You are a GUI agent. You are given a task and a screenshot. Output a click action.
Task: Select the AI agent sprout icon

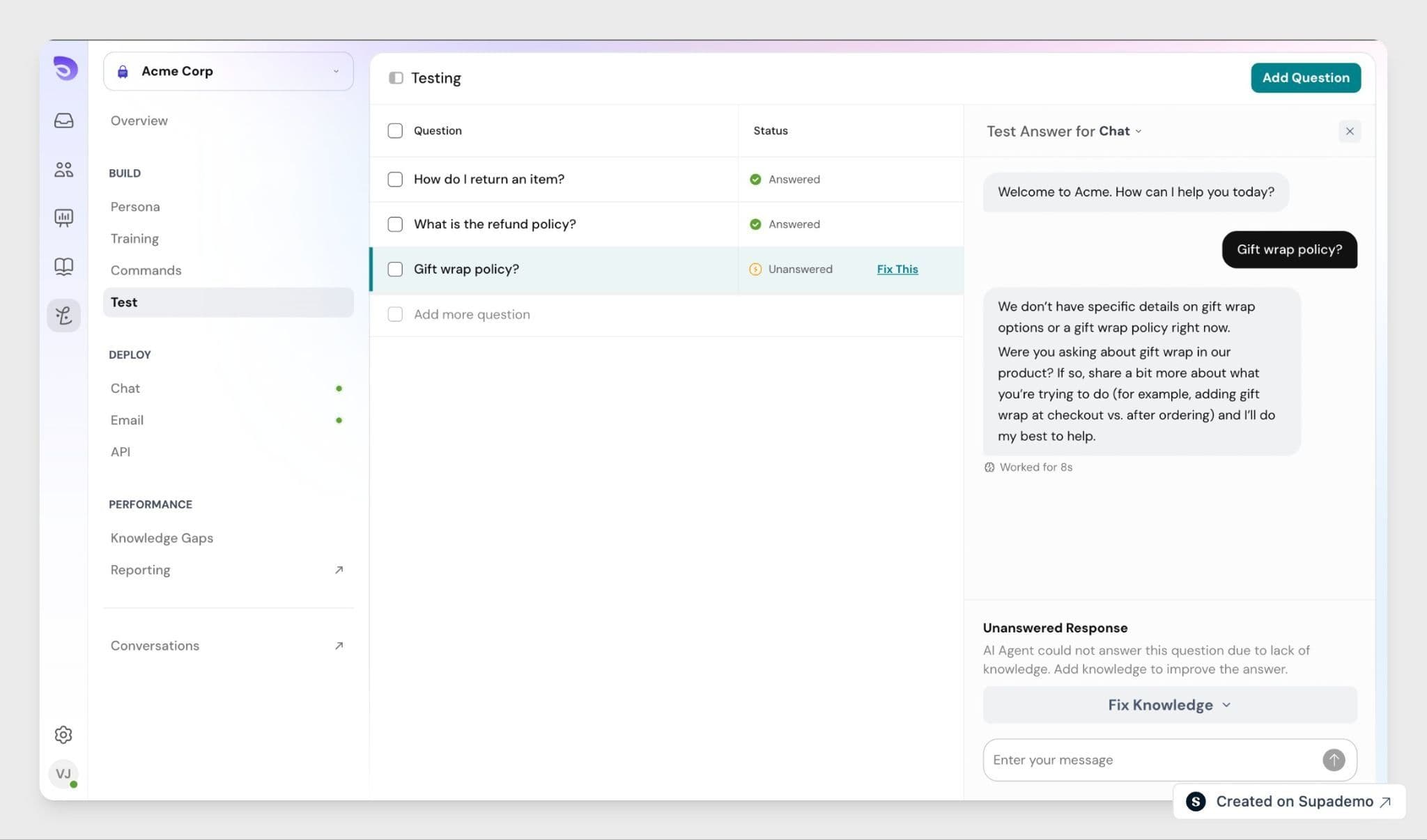[x=64, y=316]
